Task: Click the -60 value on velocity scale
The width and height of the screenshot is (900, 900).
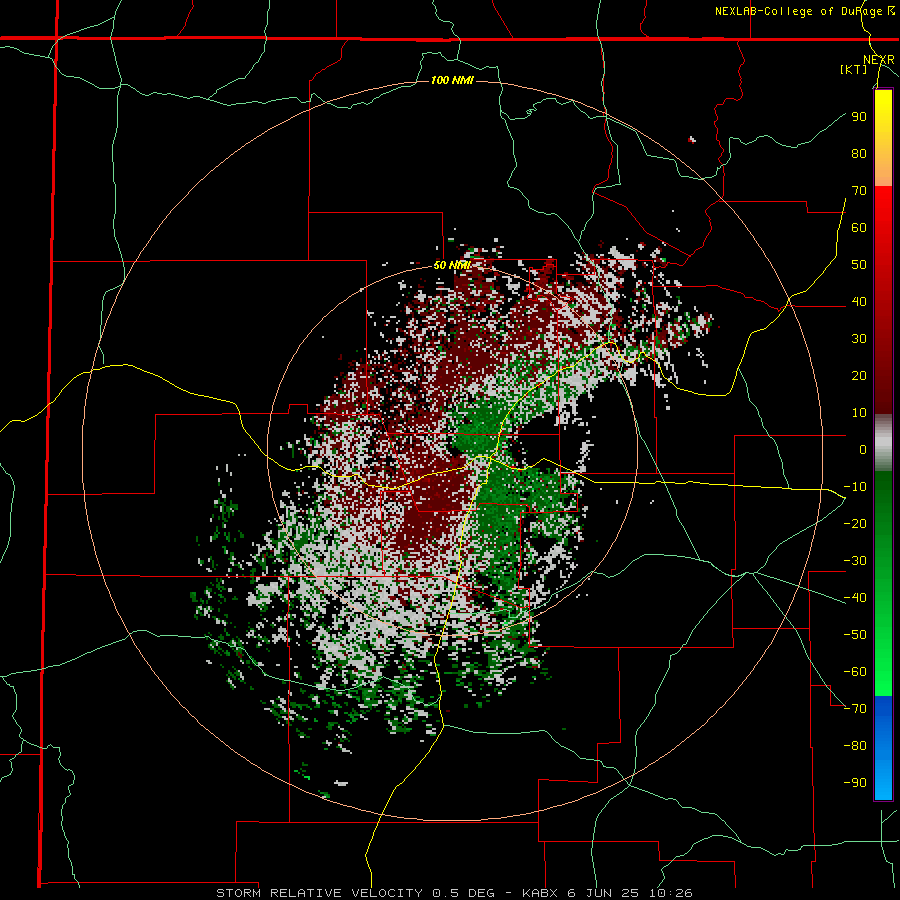Action: (855, 672)
